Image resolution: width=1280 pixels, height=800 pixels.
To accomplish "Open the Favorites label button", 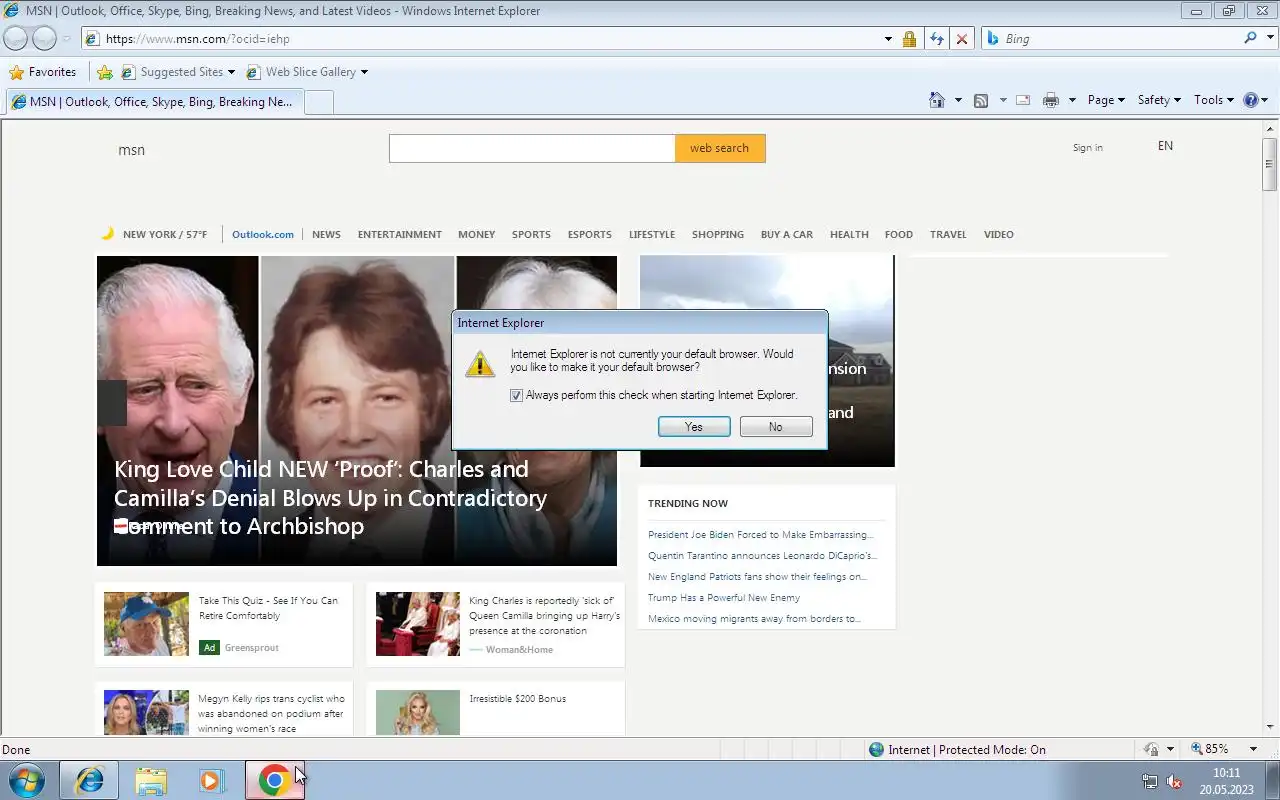I will pos(52,72).
